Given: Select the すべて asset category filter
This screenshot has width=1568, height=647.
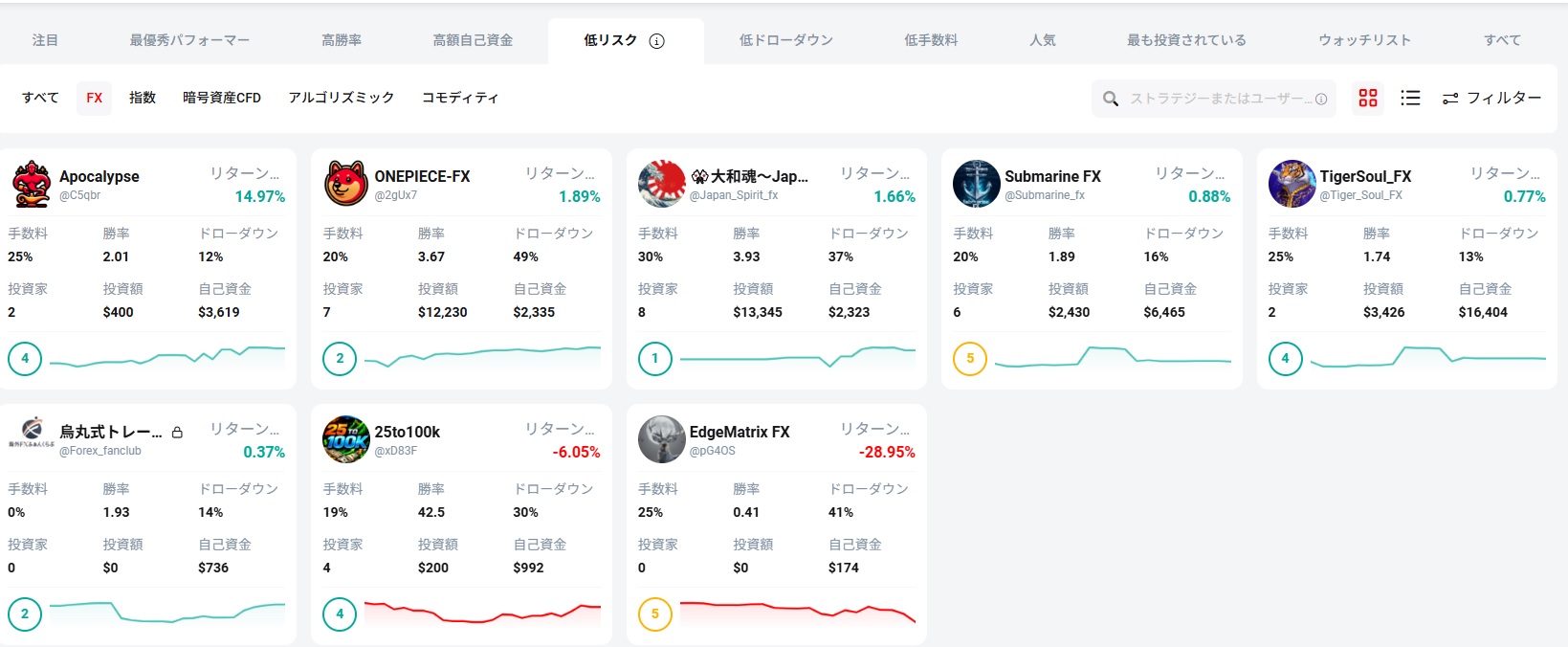Looking at the screenshot, I should [40, 98].
